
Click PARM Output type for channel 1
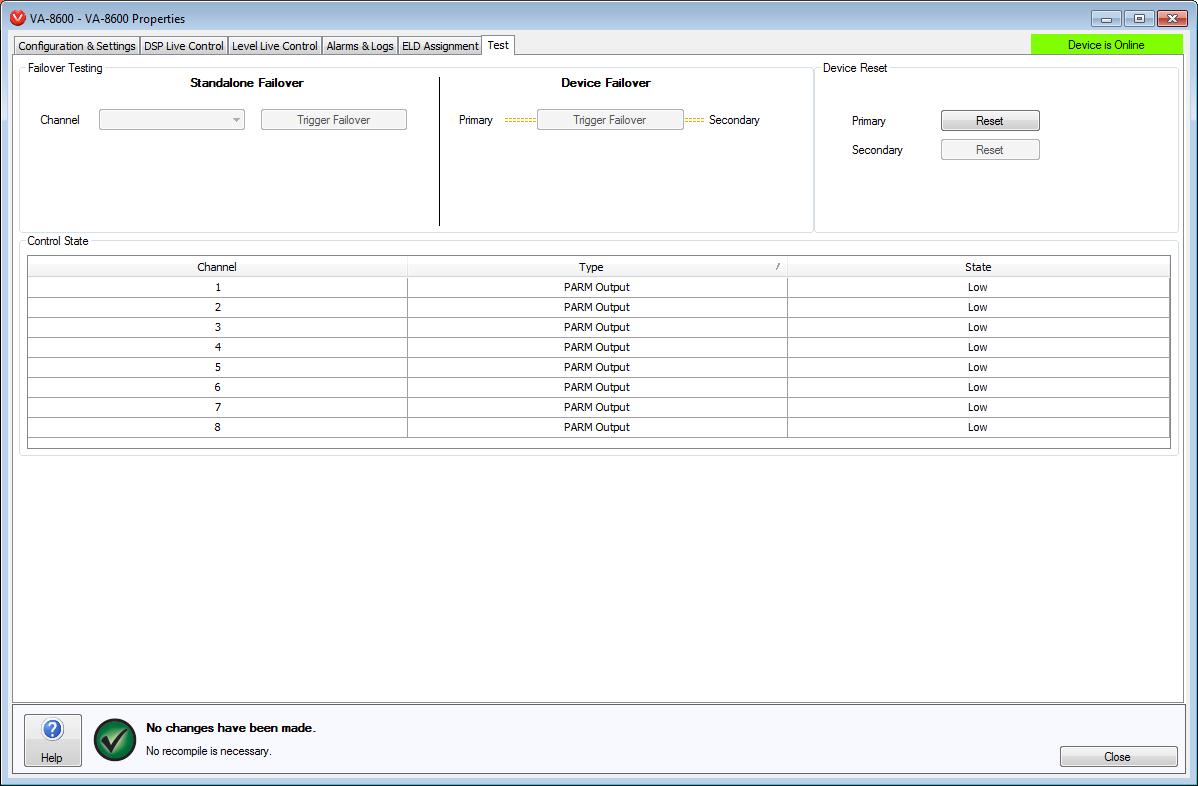[597, 287]
